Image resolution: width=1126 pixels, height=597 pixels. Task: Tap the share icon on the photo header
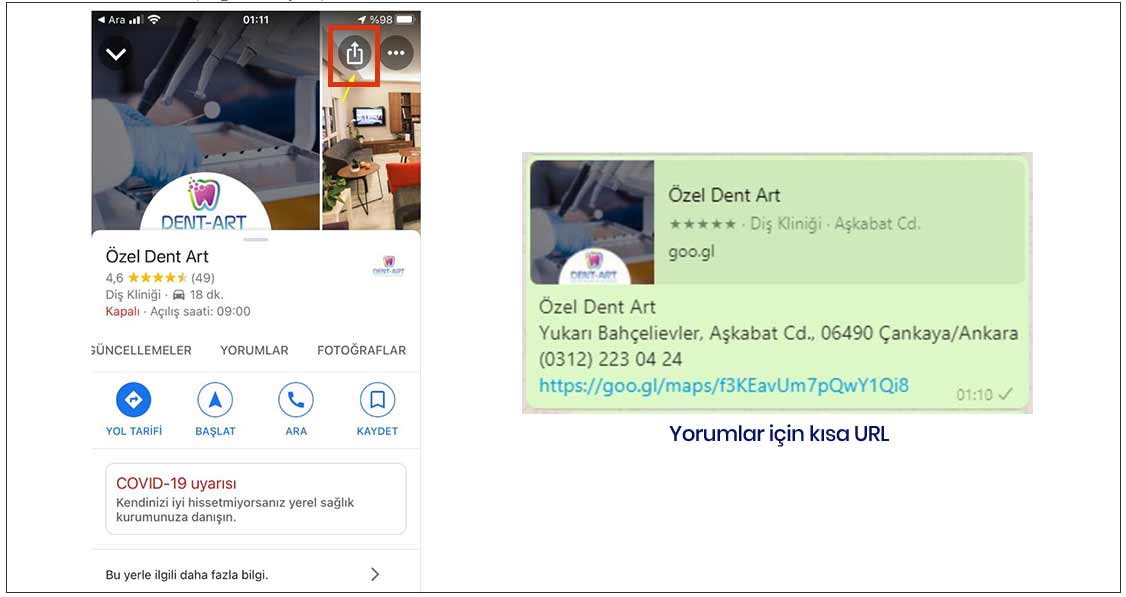354,53
